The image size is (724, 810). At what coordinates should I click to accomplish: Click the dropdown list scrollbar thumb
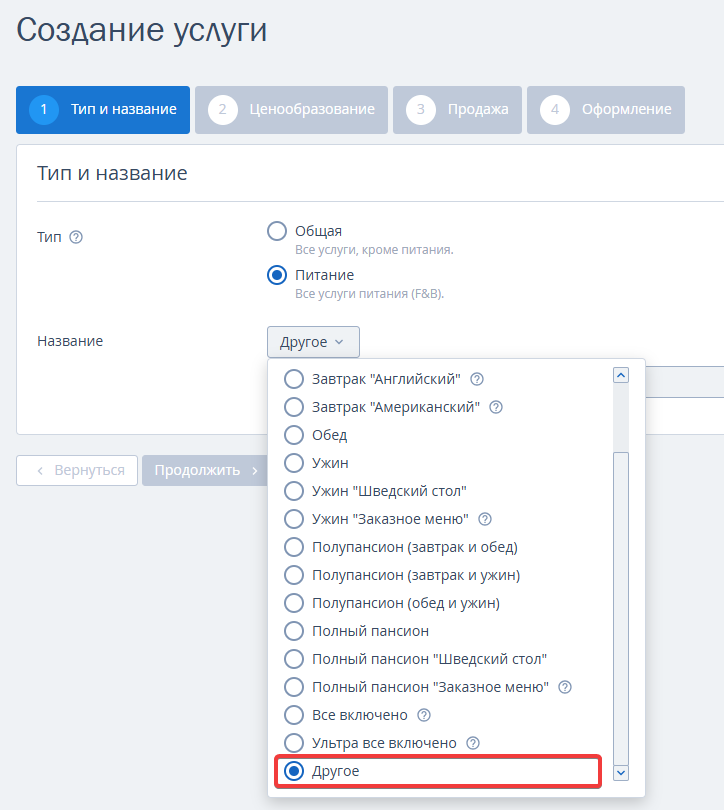pos(621,608)
